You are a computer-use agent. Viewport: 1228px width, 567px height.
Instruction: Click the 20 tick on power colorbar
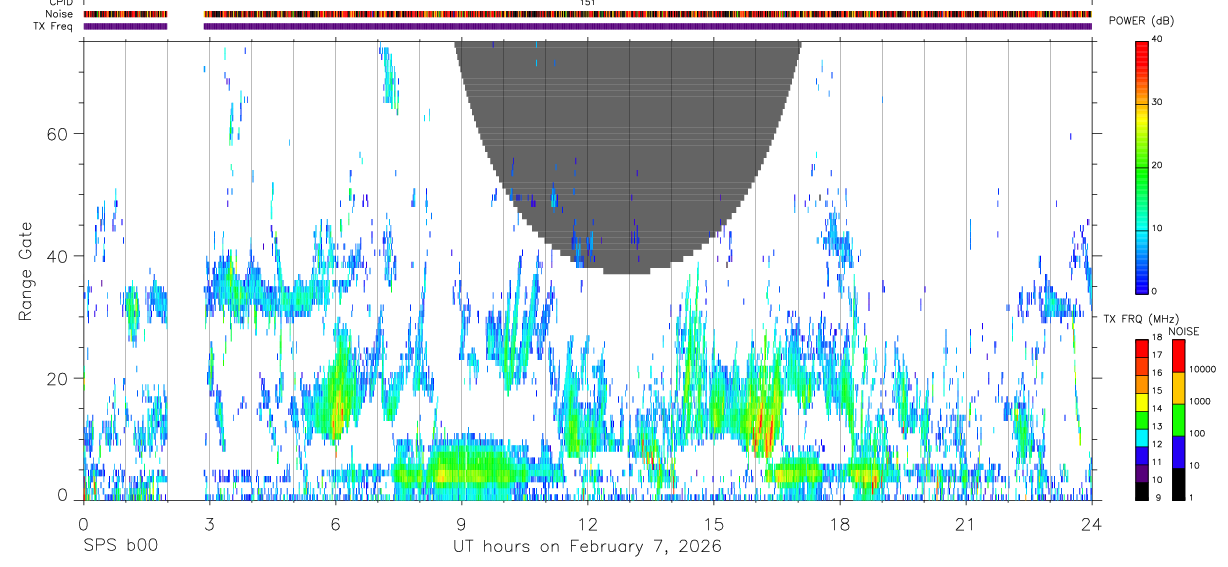pyautogui.click(x=1157, y=165)
